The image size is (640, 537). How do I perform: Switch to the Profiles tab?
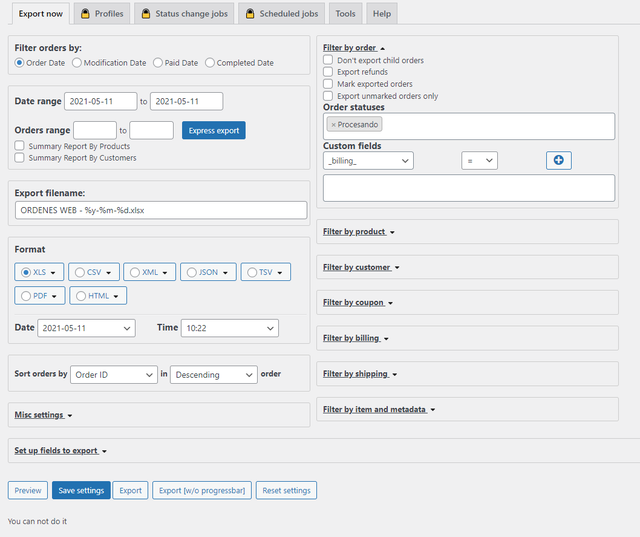coord(102,13)
